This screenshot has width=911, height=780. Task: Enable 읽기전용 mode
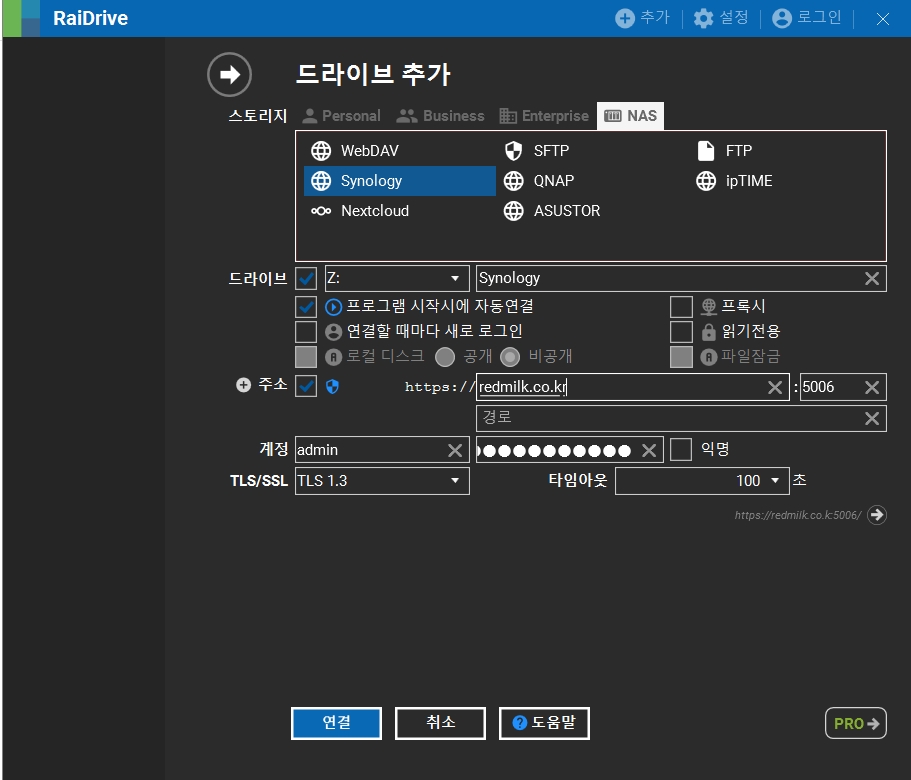[681, 331]
